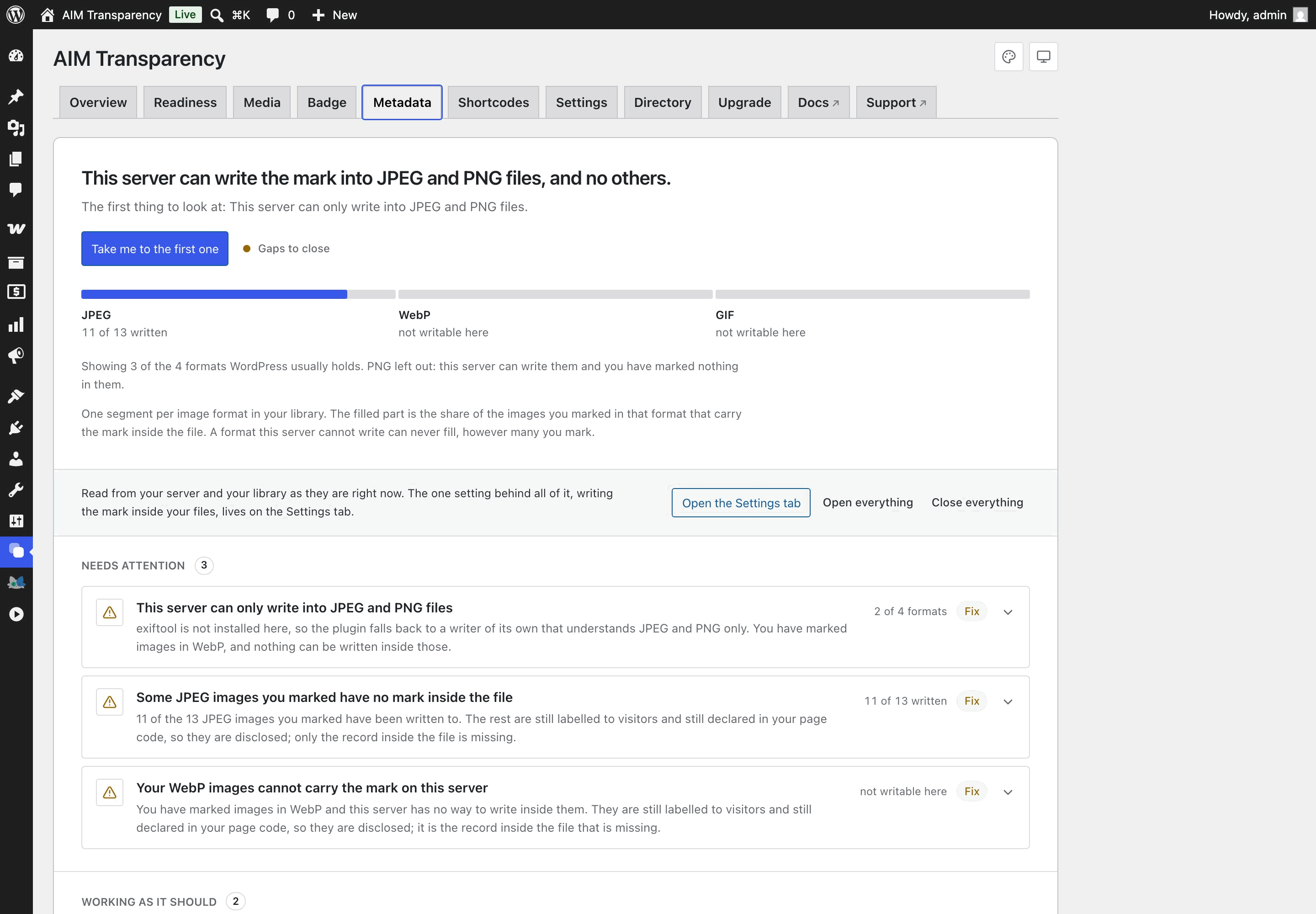Open the Products archive box sidebar icon
This screenshot has height=914, width=1316.
click(16, 262)
